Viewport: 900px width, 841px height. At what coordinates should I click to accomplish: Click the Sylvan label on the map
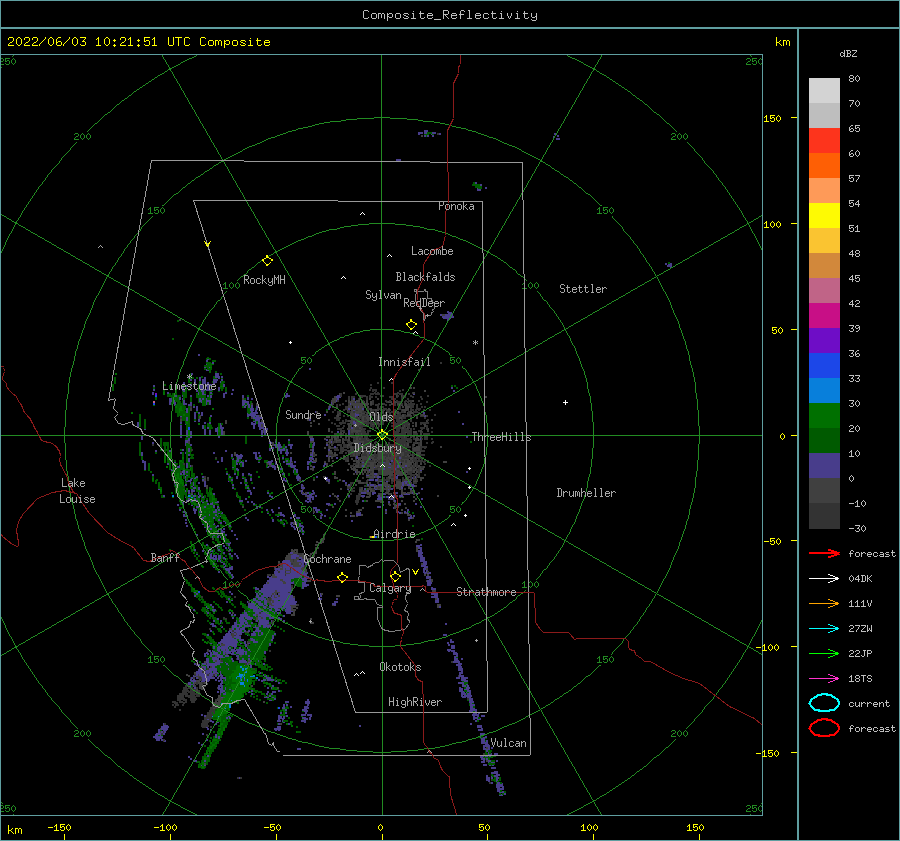coord(383,295)
